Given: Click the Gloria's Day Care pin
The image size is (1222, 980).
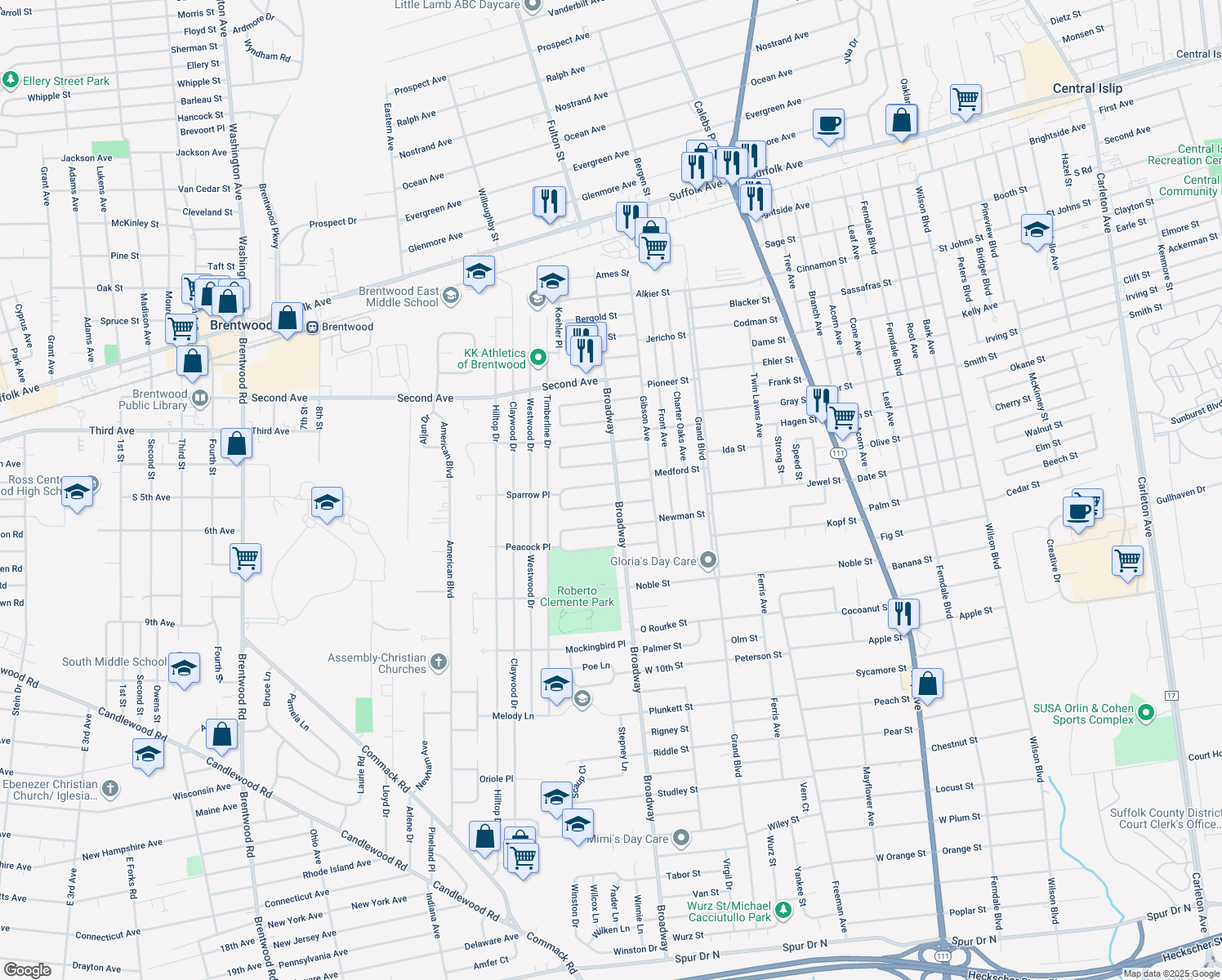Looking at the screenshot, I should tap(708, 560).
